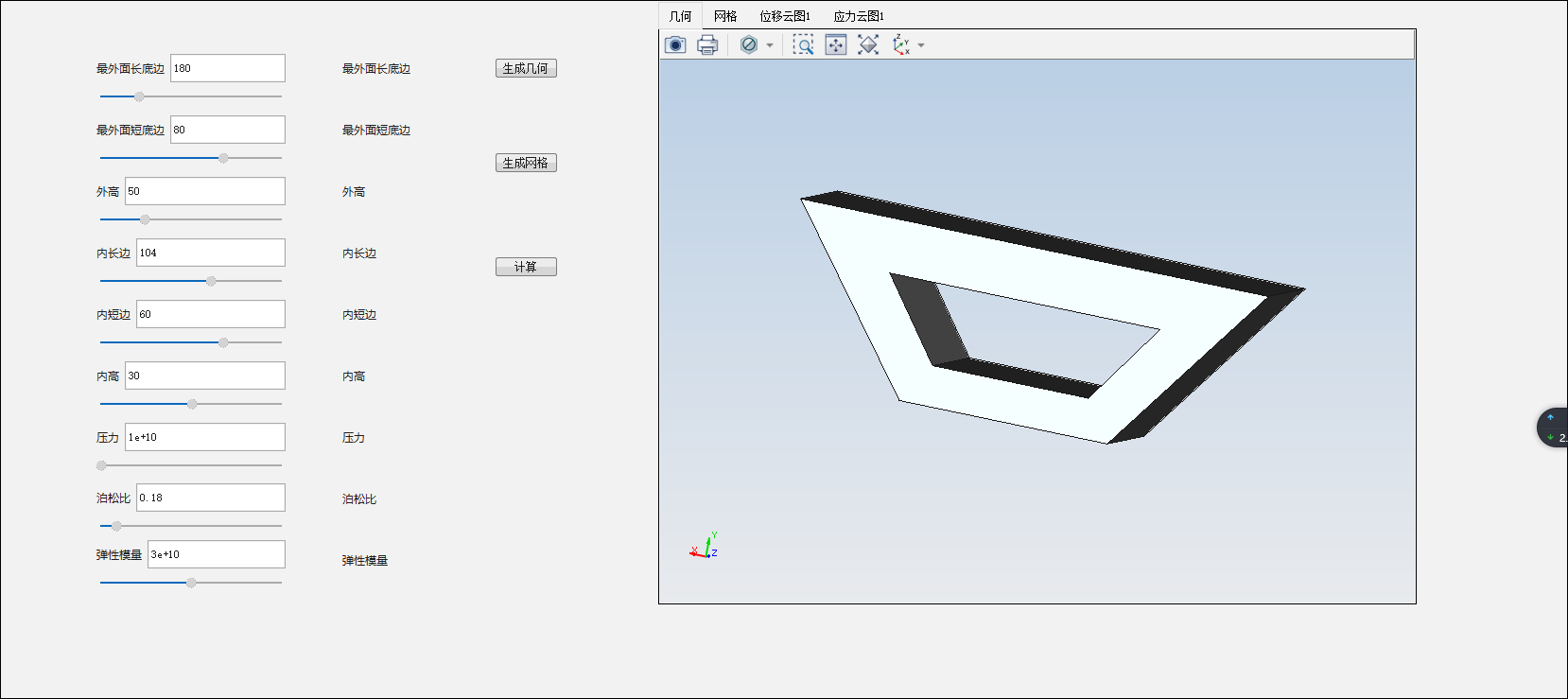Open the dropdown arrow beside the XYZ axes icon
Screen dimensions: 1568x699
click(921, 45)
